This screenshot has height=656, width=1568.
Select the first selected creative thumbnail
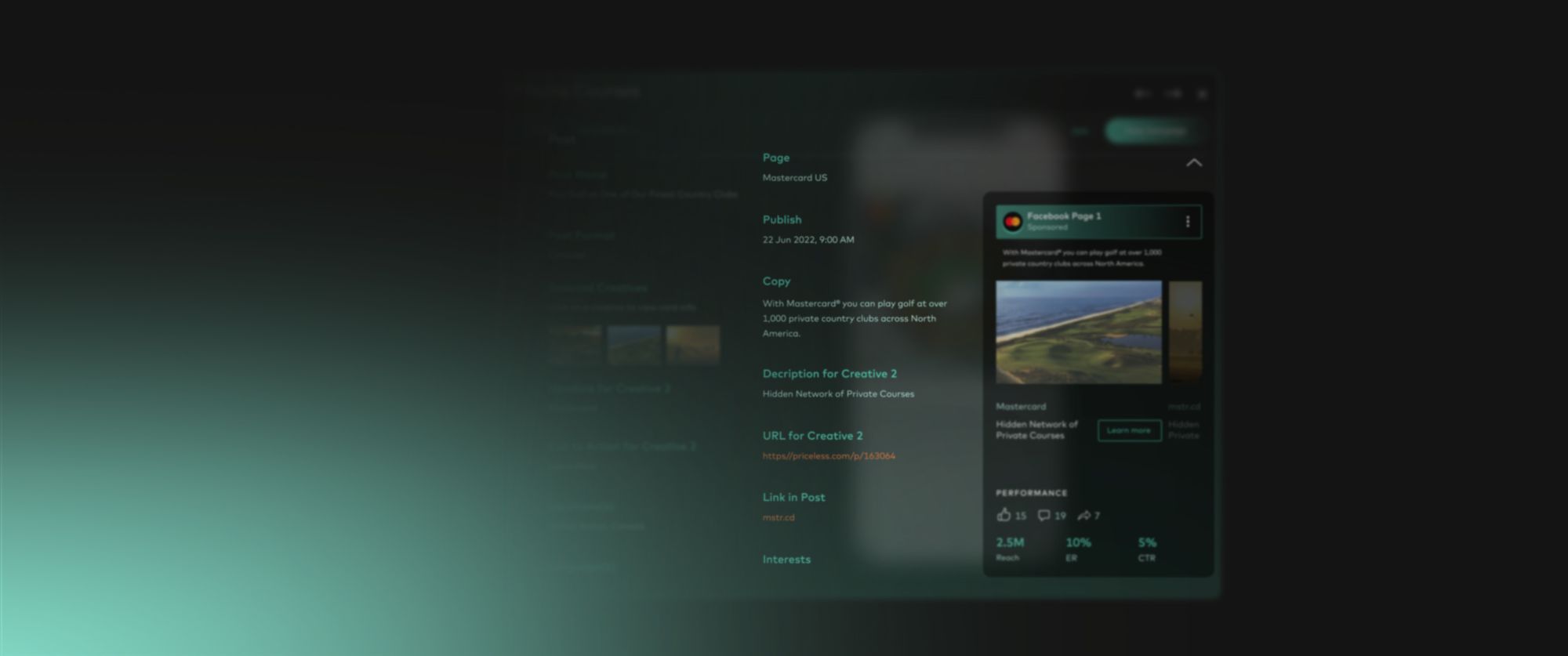pyautogui.click(x=575, y=345)
